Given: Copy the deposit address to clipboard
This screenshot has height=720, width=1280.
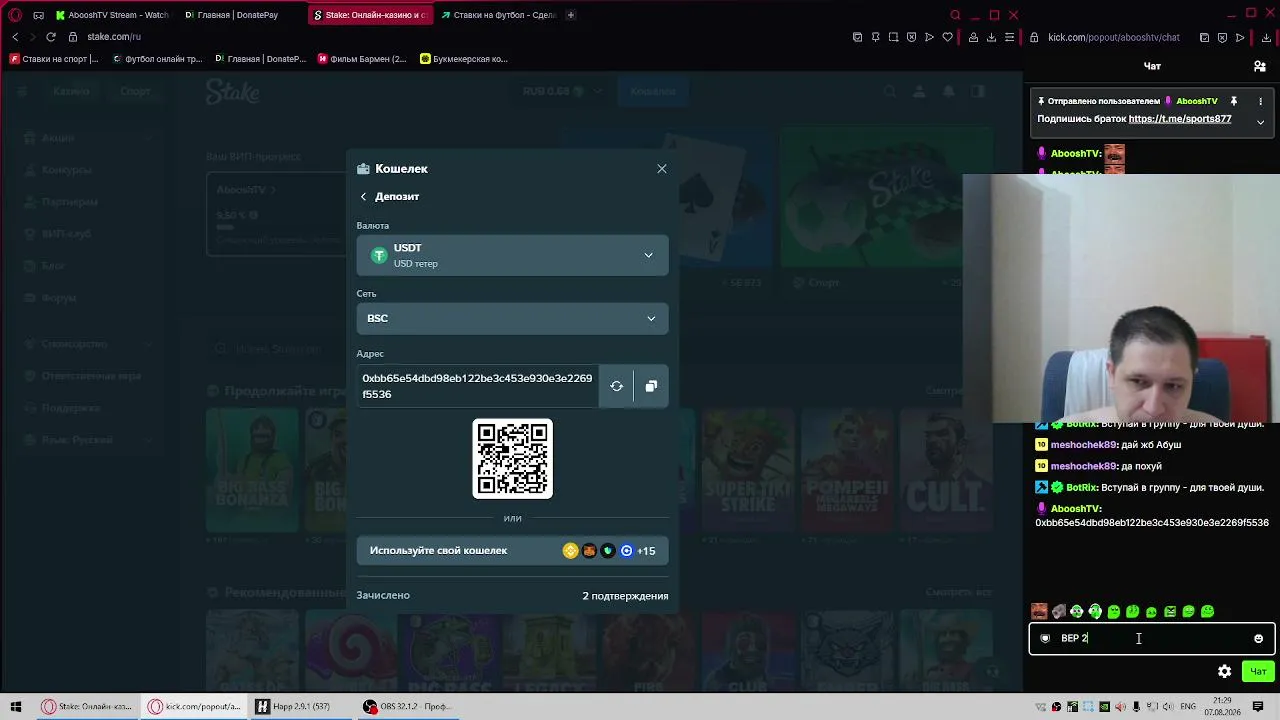Looking at the screenshot, I should pos(651,386).
